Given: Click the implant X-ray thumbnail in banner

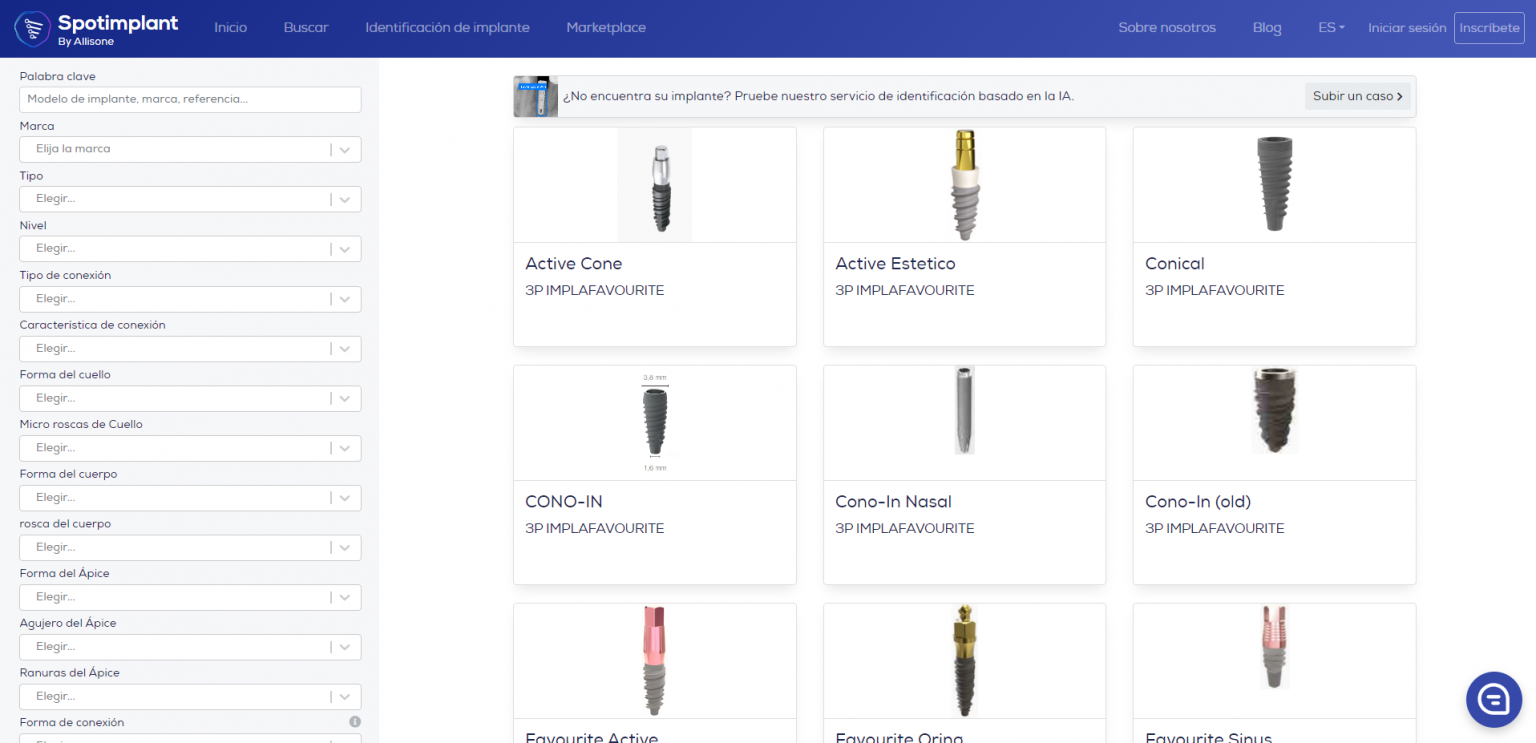Looking at the screenshot, I should pos(535,96).
